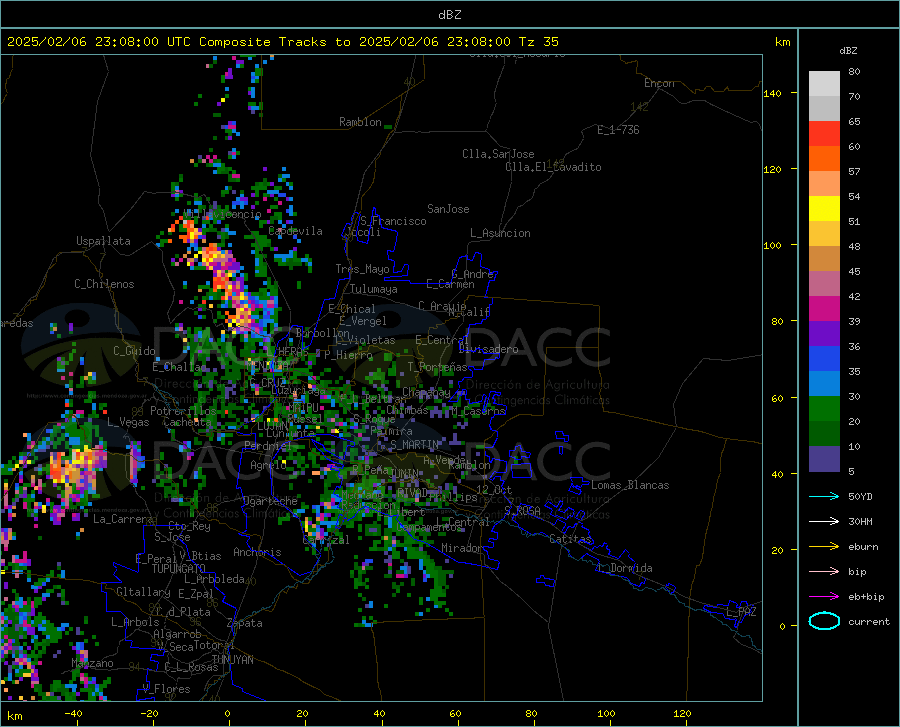The height and width of the screenshot is (727, 900).
Task: Select the magenta 39–42 dBZ swatch
Action: [824, 309]
